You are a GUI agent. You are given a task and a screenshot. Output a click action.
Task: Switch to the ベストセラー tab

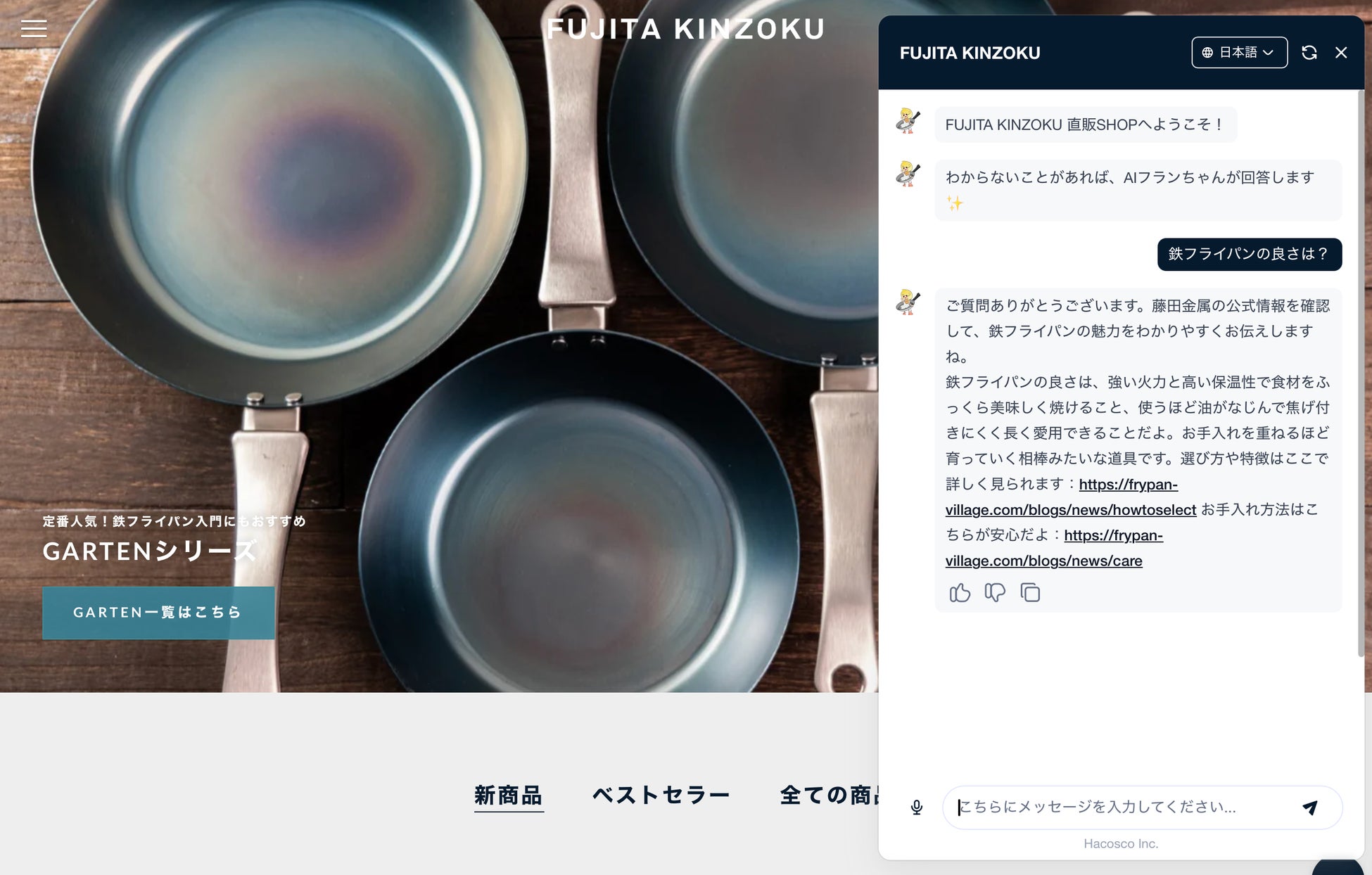[x=661, y=796]
